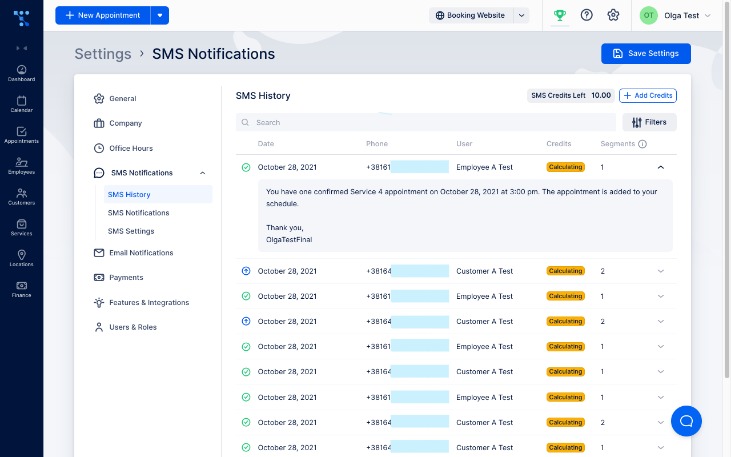Open the Locations sidebar icon
Screen dimensions: 731x457
point(21,258)
